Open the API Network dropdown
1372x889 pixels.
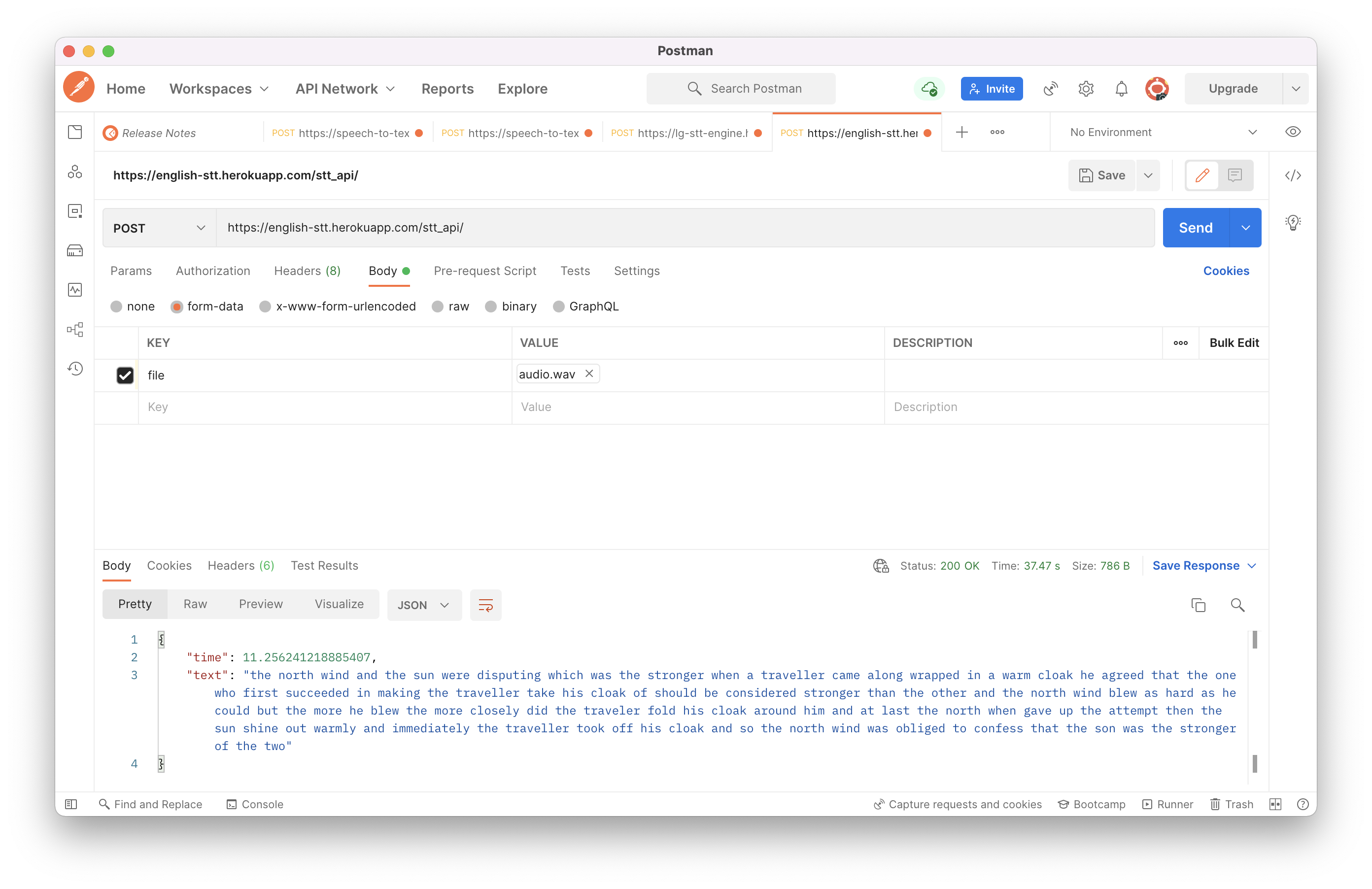coord(345,89)
